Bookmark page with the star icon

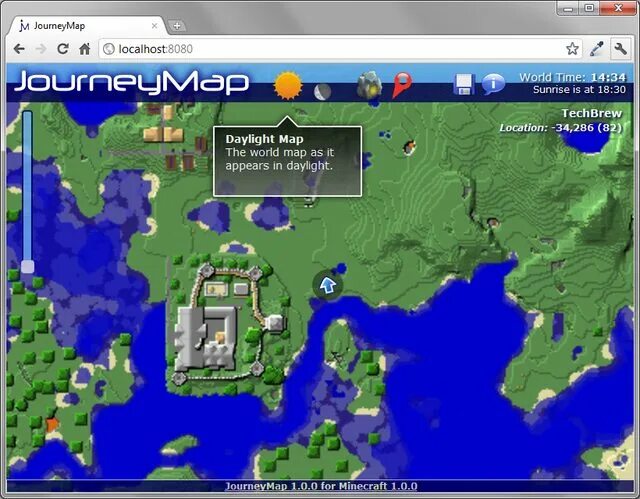tap(572, 49)
